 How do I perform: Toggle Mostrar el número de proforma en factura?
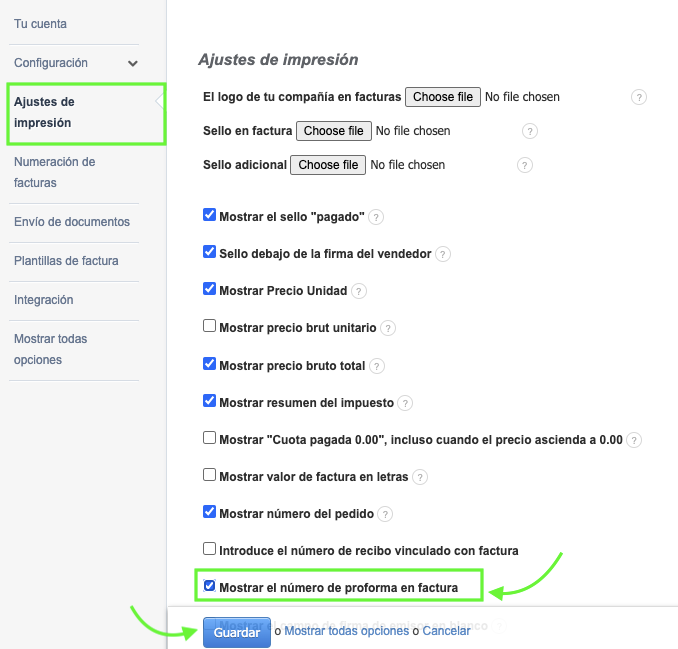(x=209, y=586)
